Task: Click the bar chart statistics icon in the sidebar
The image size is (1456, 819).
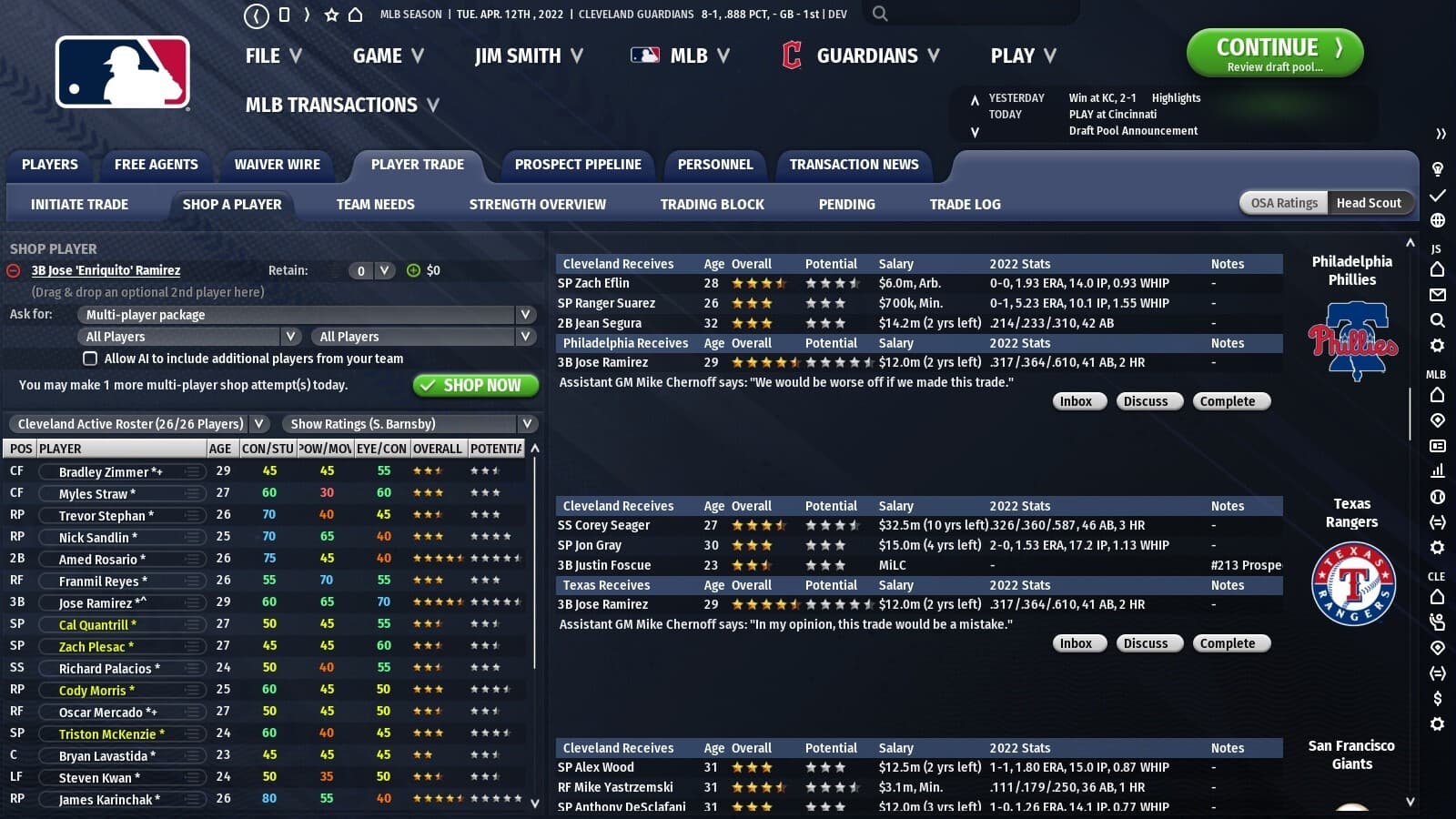Action: point(1438,471)
